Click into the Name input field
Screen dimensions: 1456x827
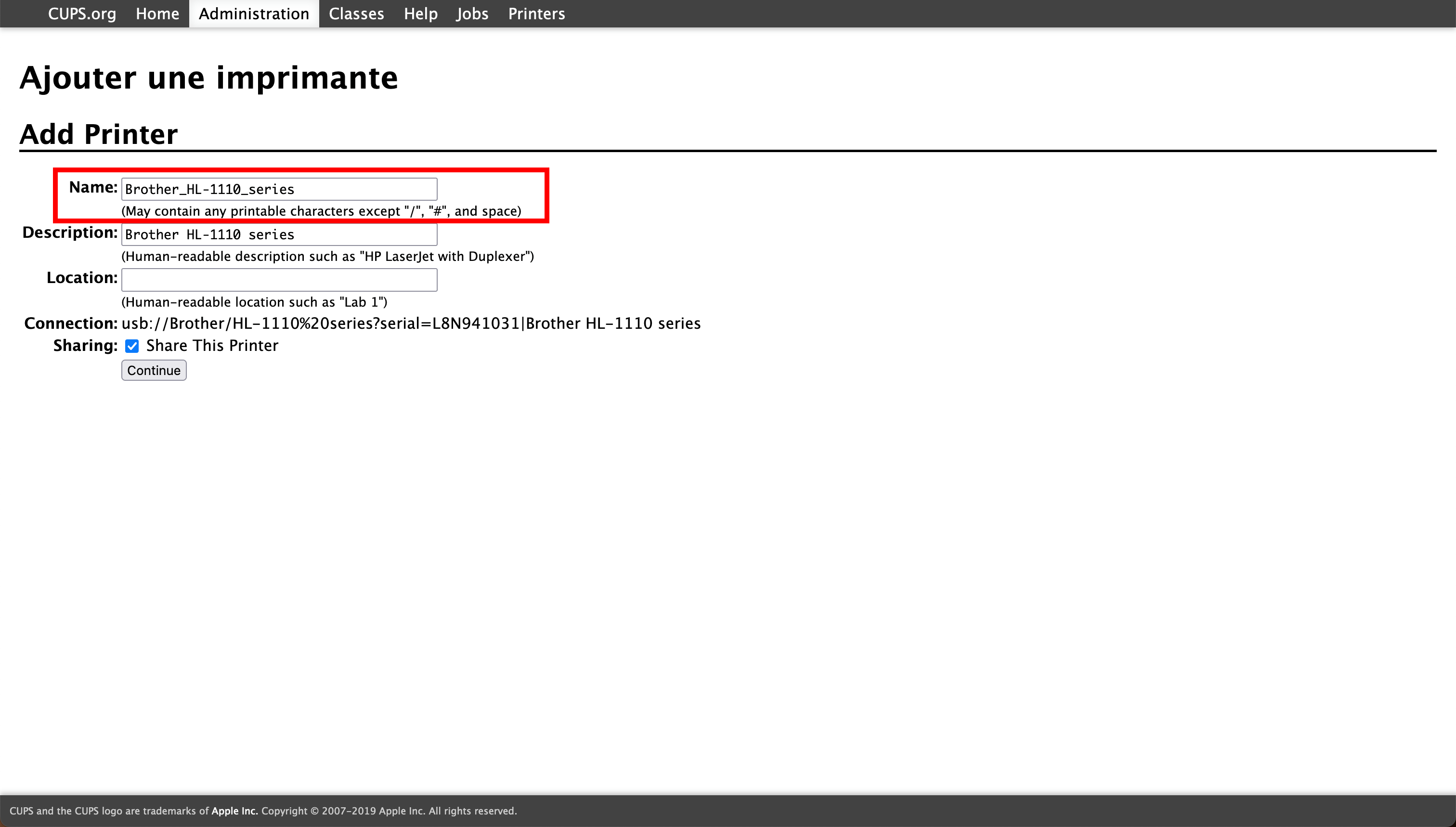pos(279,189)
